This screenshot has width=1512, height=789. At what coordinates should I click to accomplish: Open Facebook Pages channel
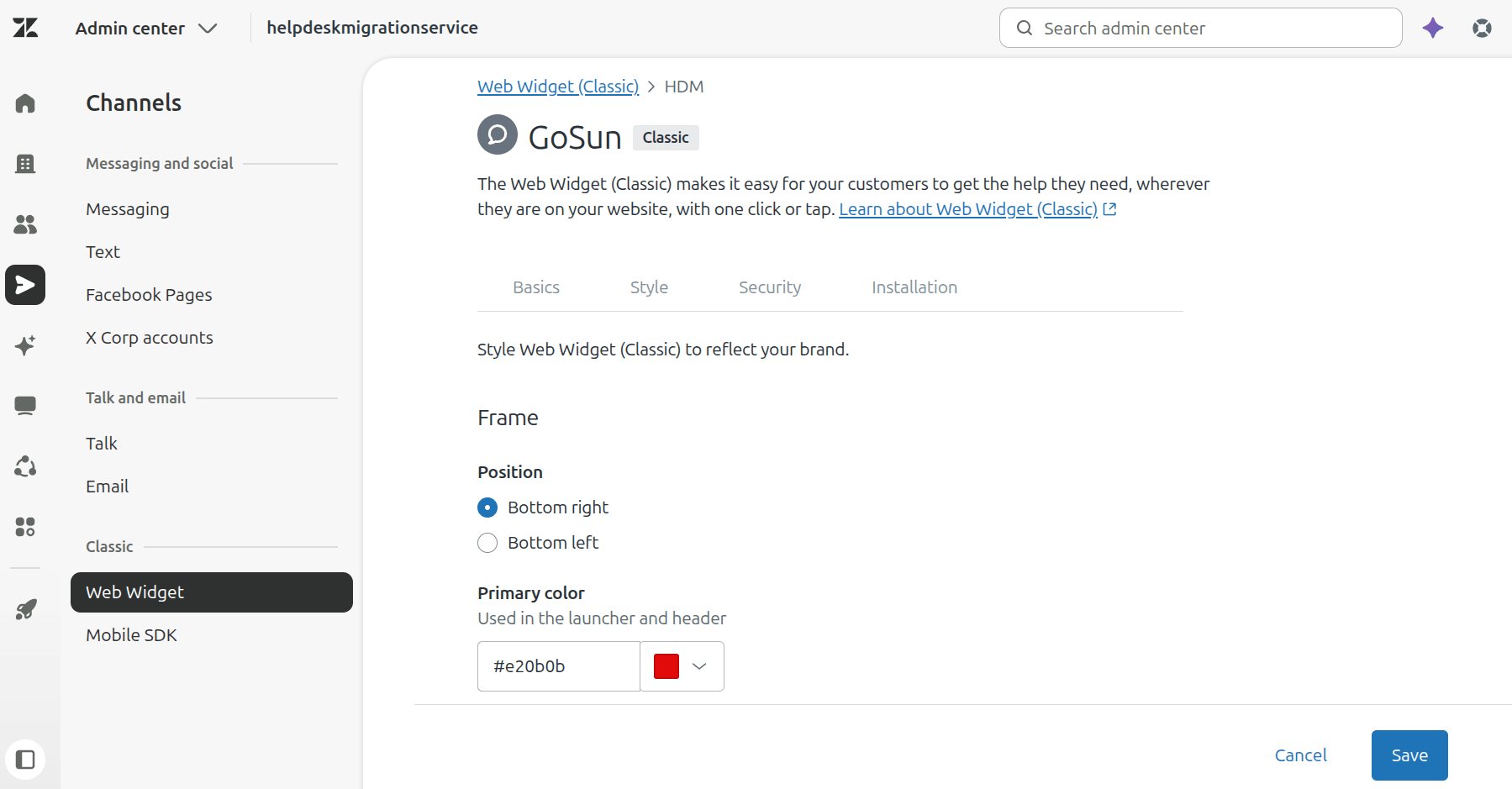coord(149,295)
